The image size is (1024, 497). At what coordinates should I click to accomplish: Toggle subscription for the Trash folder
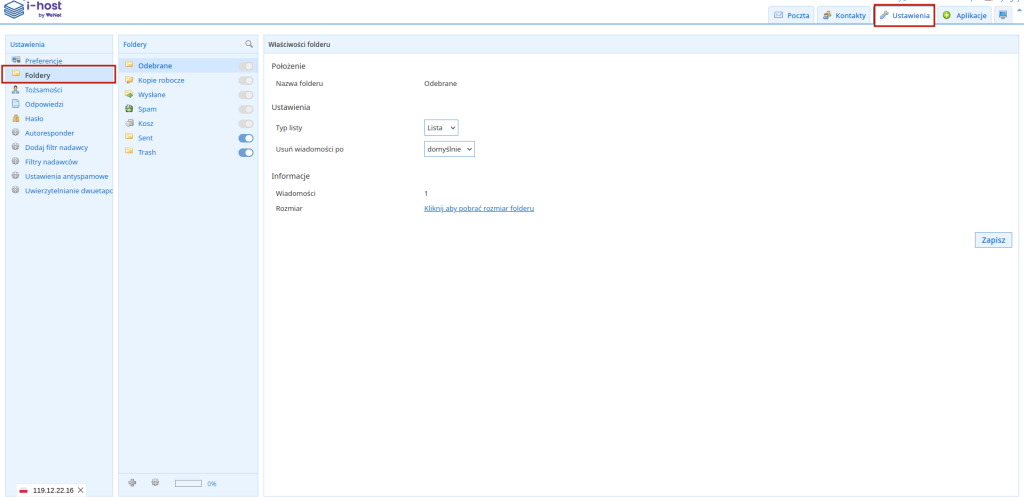246,152
